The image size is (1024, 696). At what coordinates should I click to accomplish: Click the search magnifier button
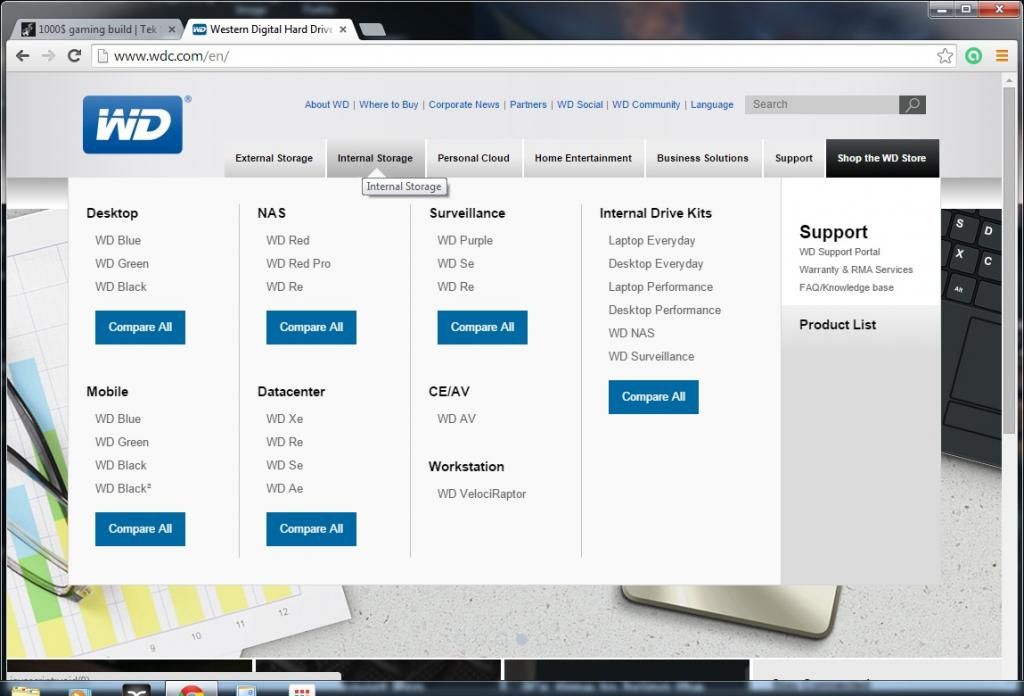tap(912, 104)
